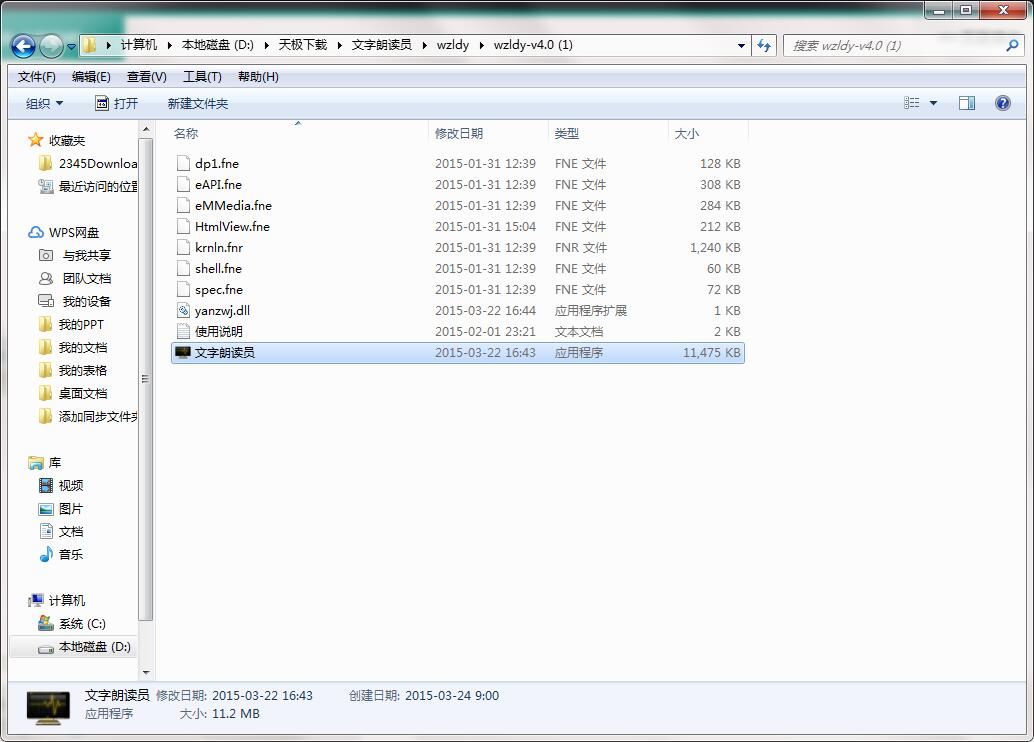The width and height of the screenshot is (1034, 742).
Task: Open the view options dropdown arrow
Action: coord(933,103)
